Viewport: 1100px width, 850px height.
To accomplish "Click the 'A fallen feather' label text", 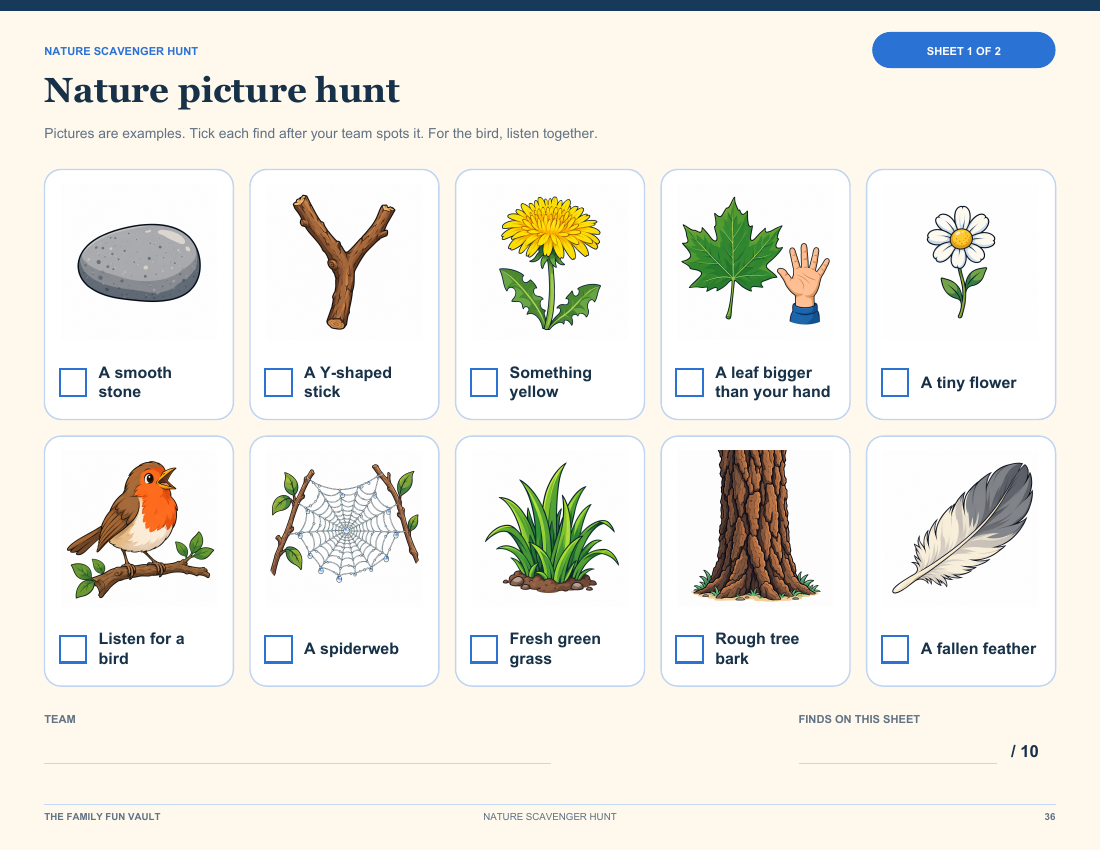I will coord(978,649).
